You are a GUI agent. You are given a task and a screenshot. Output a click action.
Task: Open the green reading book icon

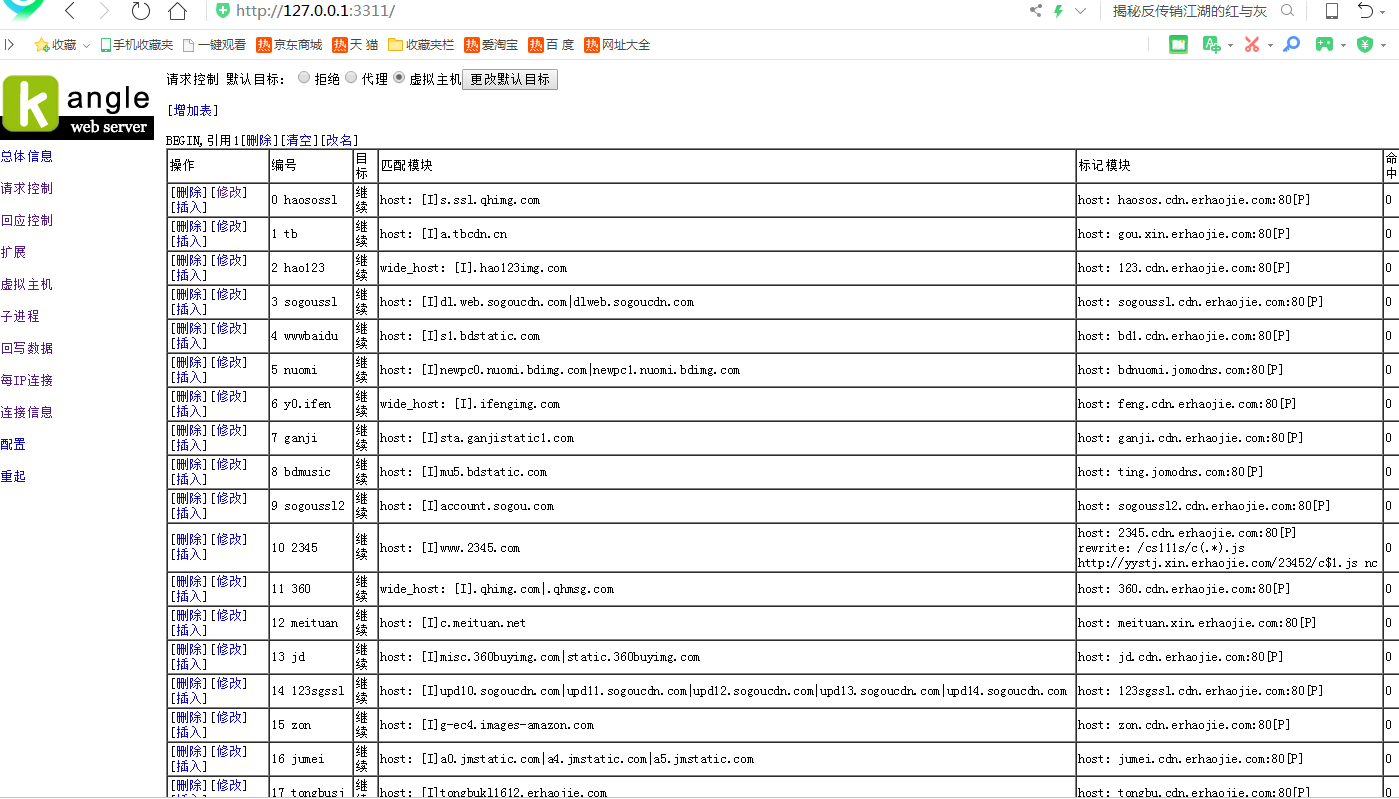[x=1179, y=44]
